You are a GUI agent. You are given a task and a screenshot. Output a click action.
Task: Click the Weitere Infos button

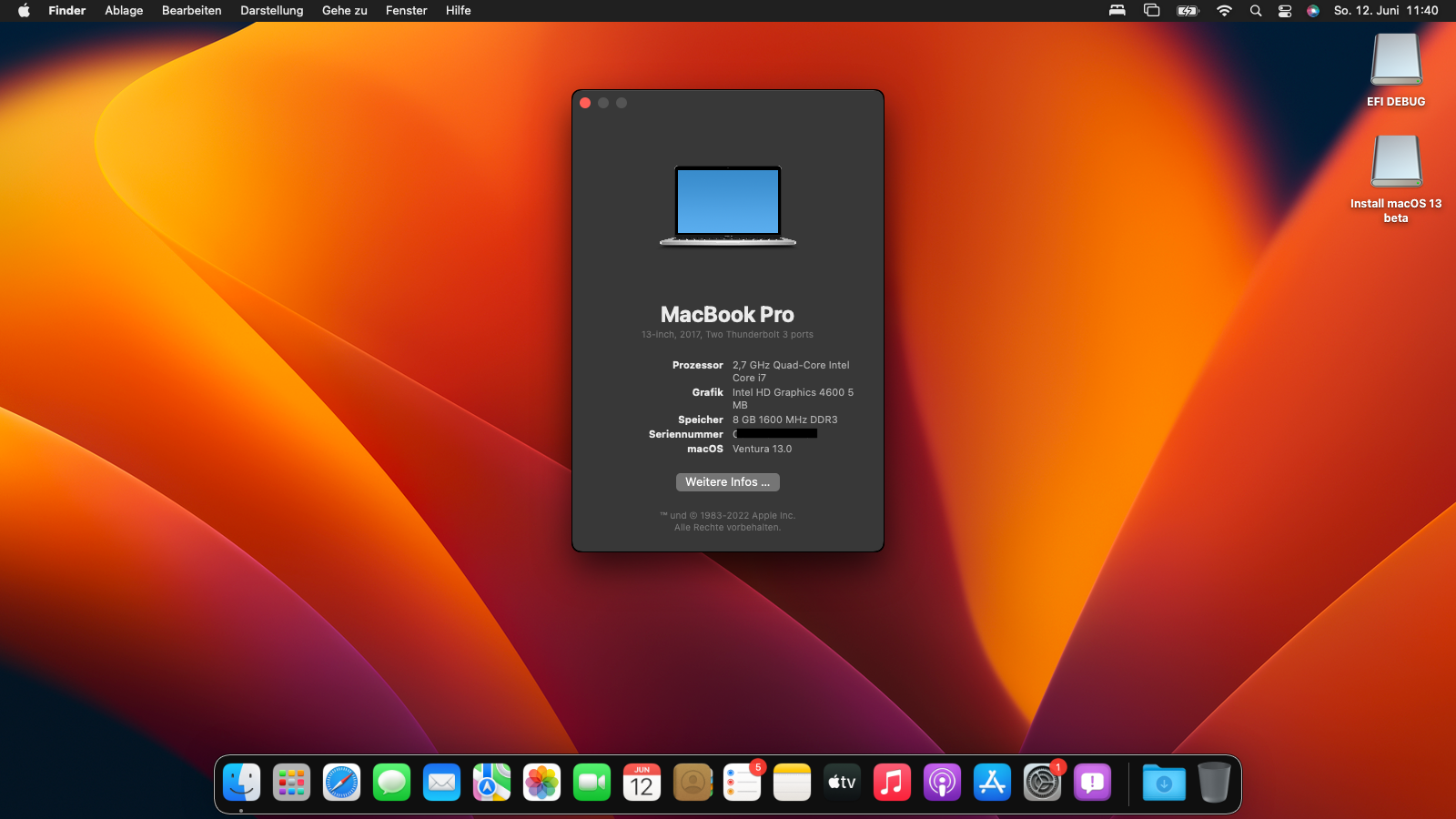tap(728, 482)
